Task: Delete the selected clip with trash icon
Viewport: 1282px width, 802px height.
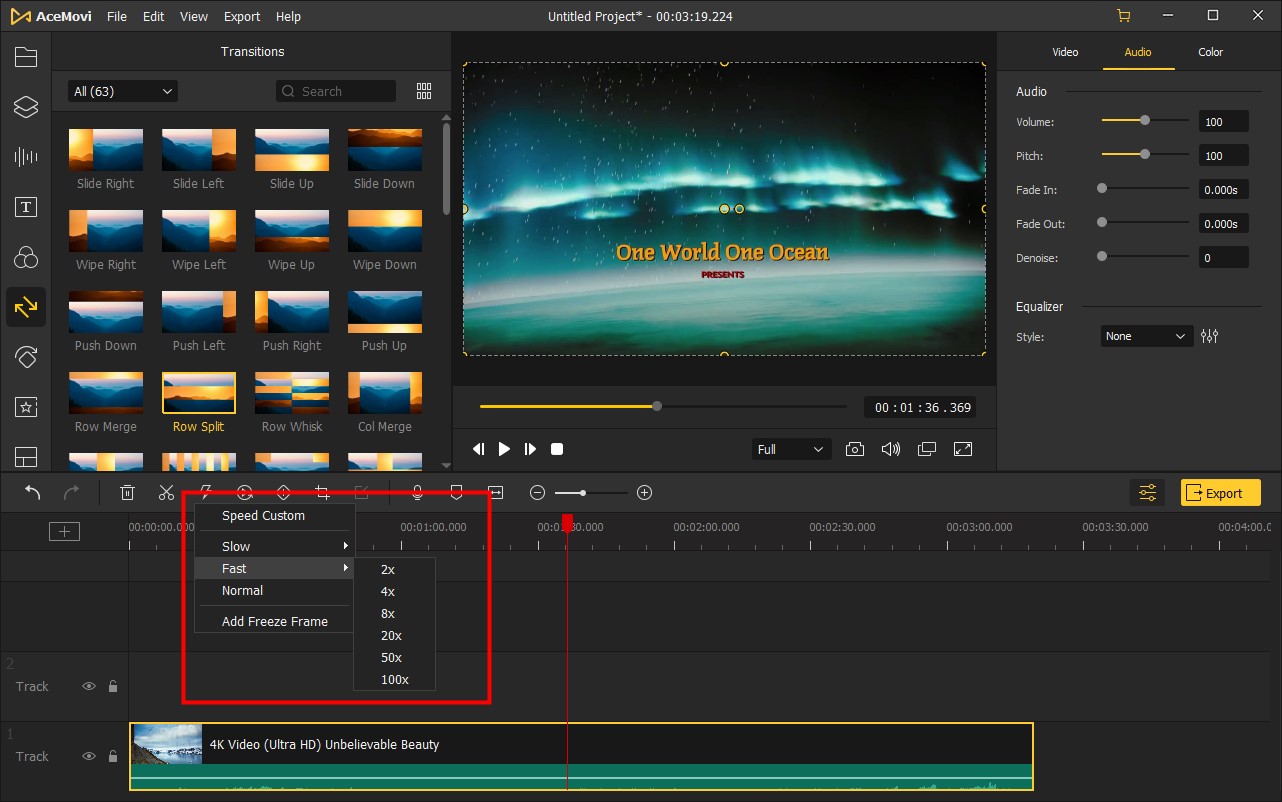Action: (128, 493)
